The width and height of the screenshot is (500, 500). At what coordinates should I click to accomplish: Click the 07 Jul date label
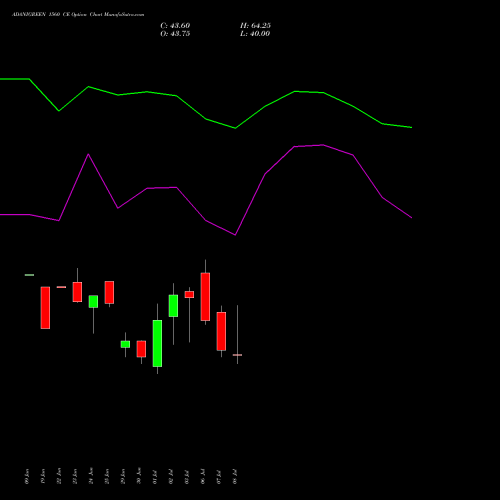click(219, 477)
